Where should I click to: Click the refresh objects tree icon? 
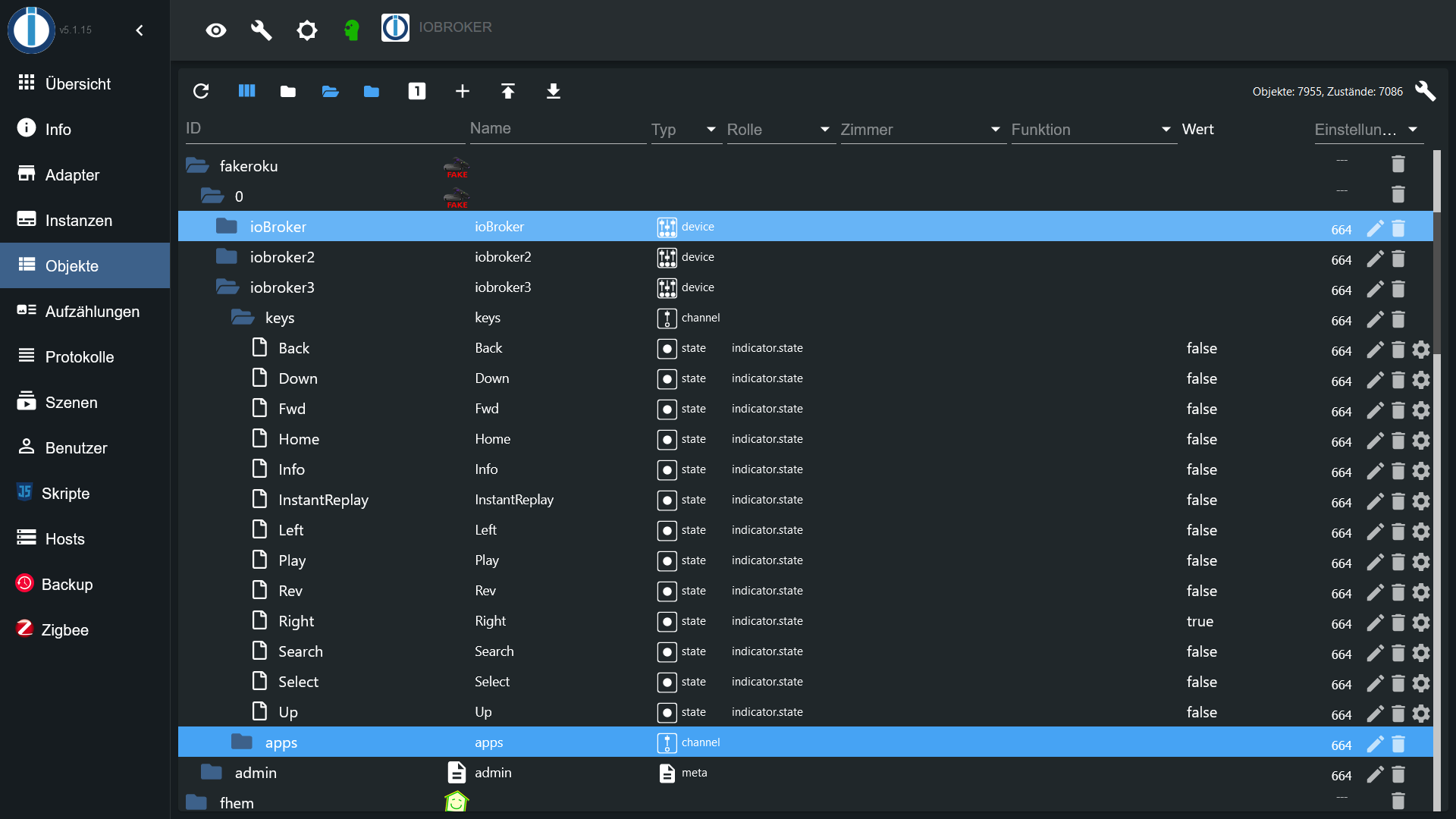(x=201, y=91)
